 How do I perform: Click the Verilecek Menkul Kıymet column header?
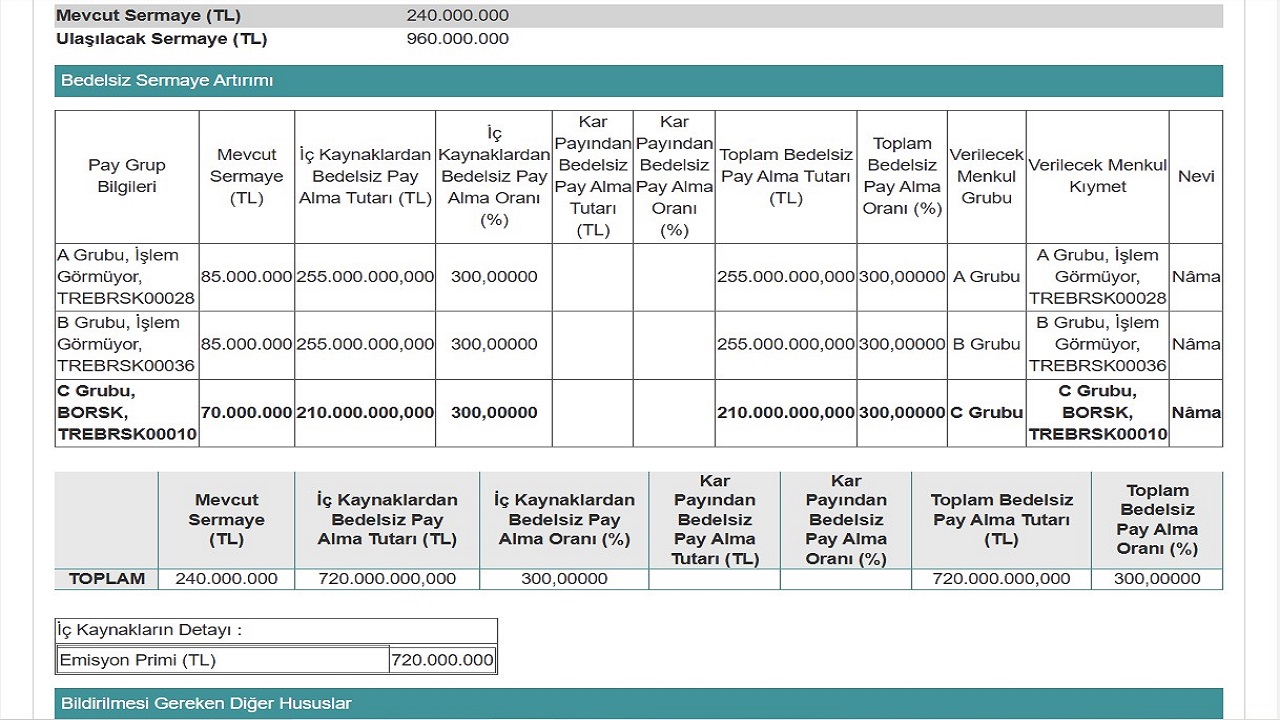[x=1097, y=176]
